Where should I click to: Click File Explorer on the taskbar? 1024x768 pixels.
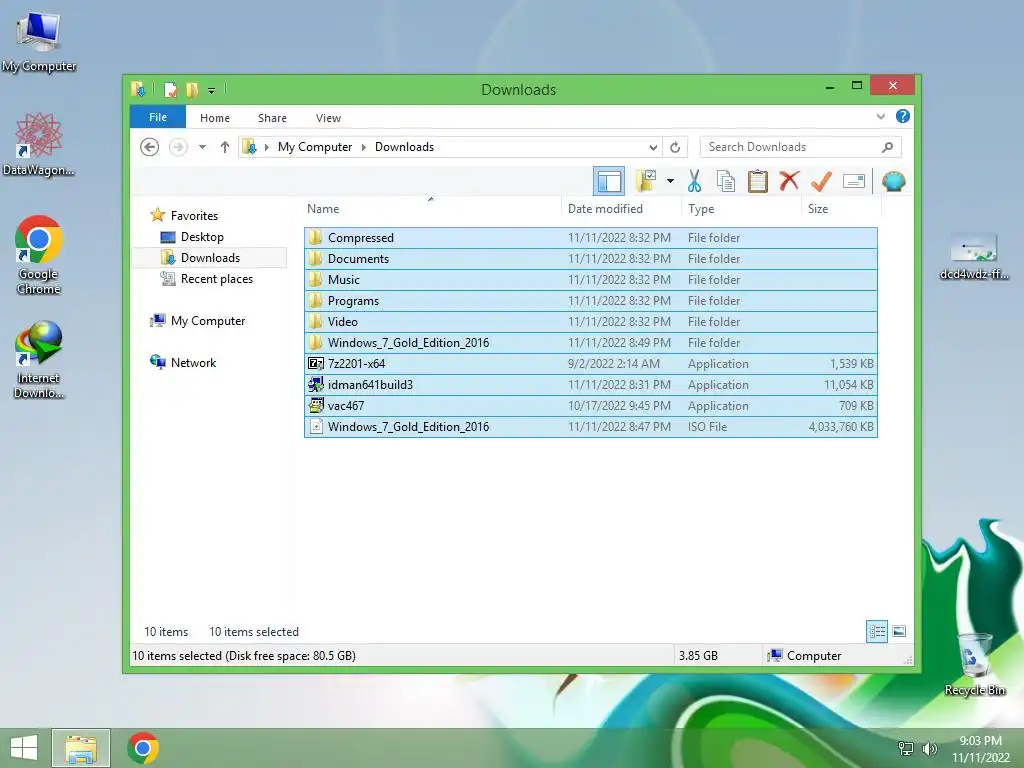(x=81, y=748)
